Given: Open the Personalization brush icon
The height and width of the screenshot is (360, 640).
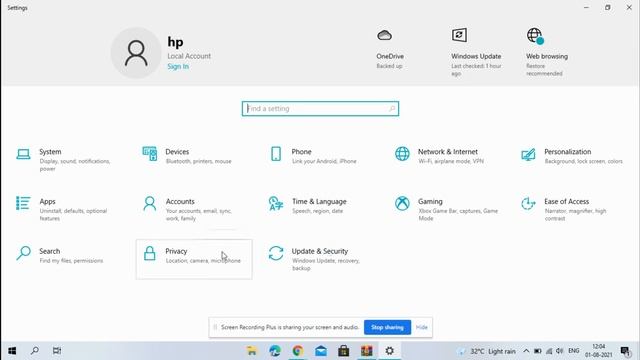Looking at the screenshot, I should (528, 155).
